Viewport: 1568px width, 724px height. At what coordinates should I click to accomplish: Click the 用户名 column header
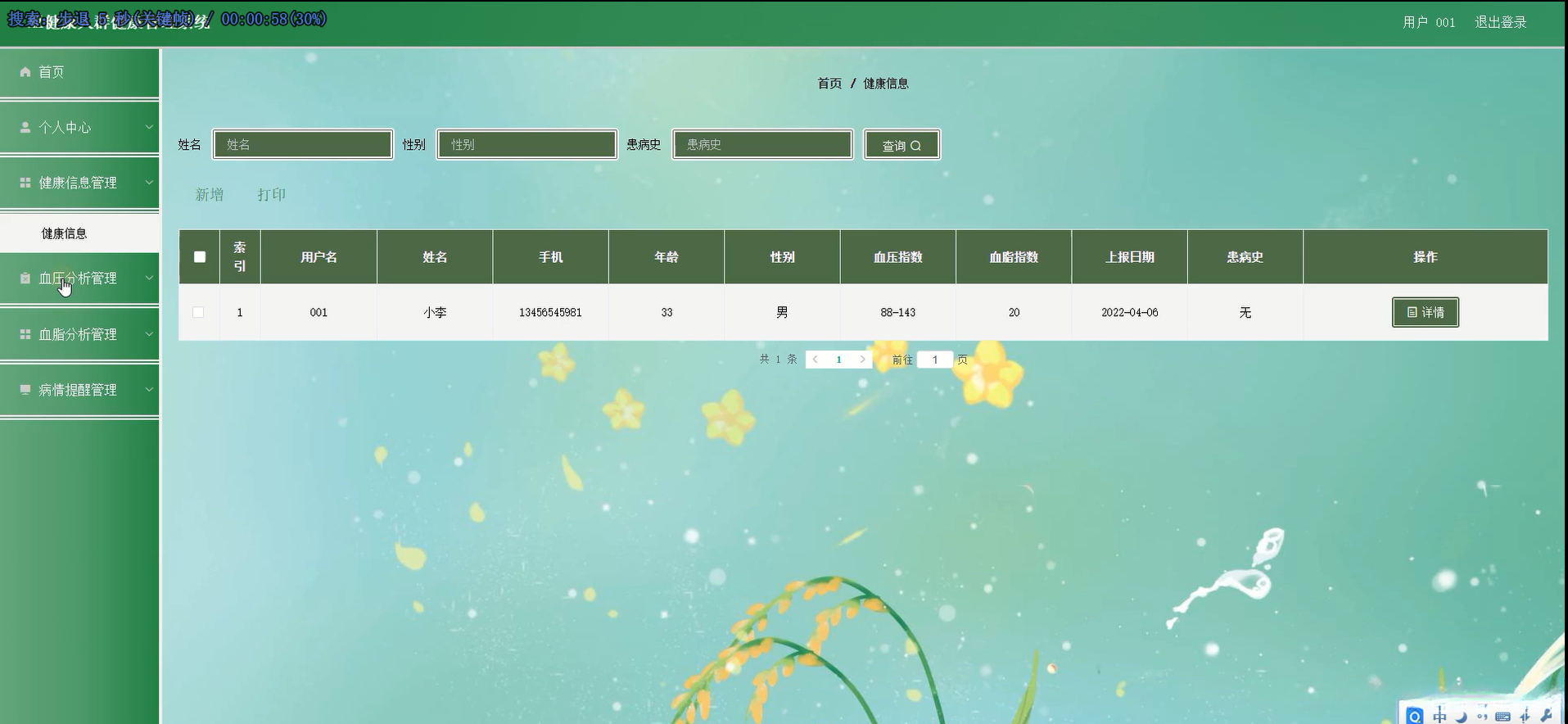(x=319, y=257)
